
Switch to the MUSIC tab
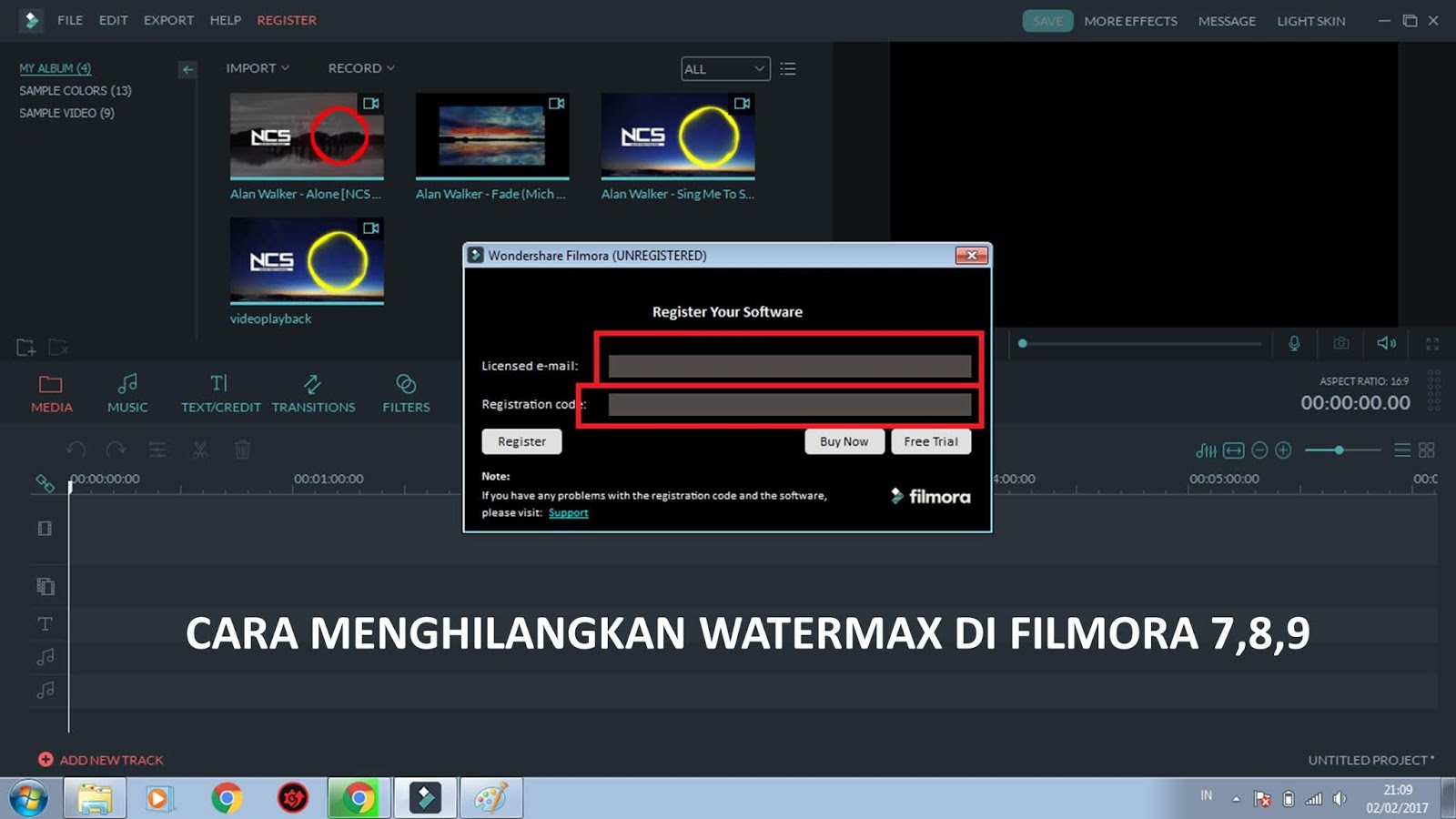[x=127, y=394]
